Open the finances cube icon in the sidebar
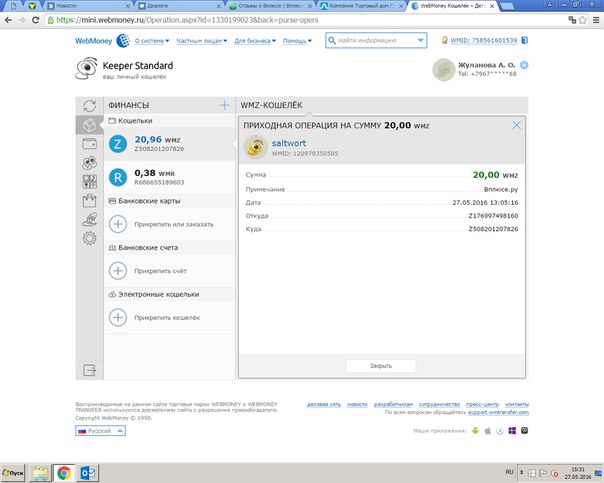 click(89, 125)
